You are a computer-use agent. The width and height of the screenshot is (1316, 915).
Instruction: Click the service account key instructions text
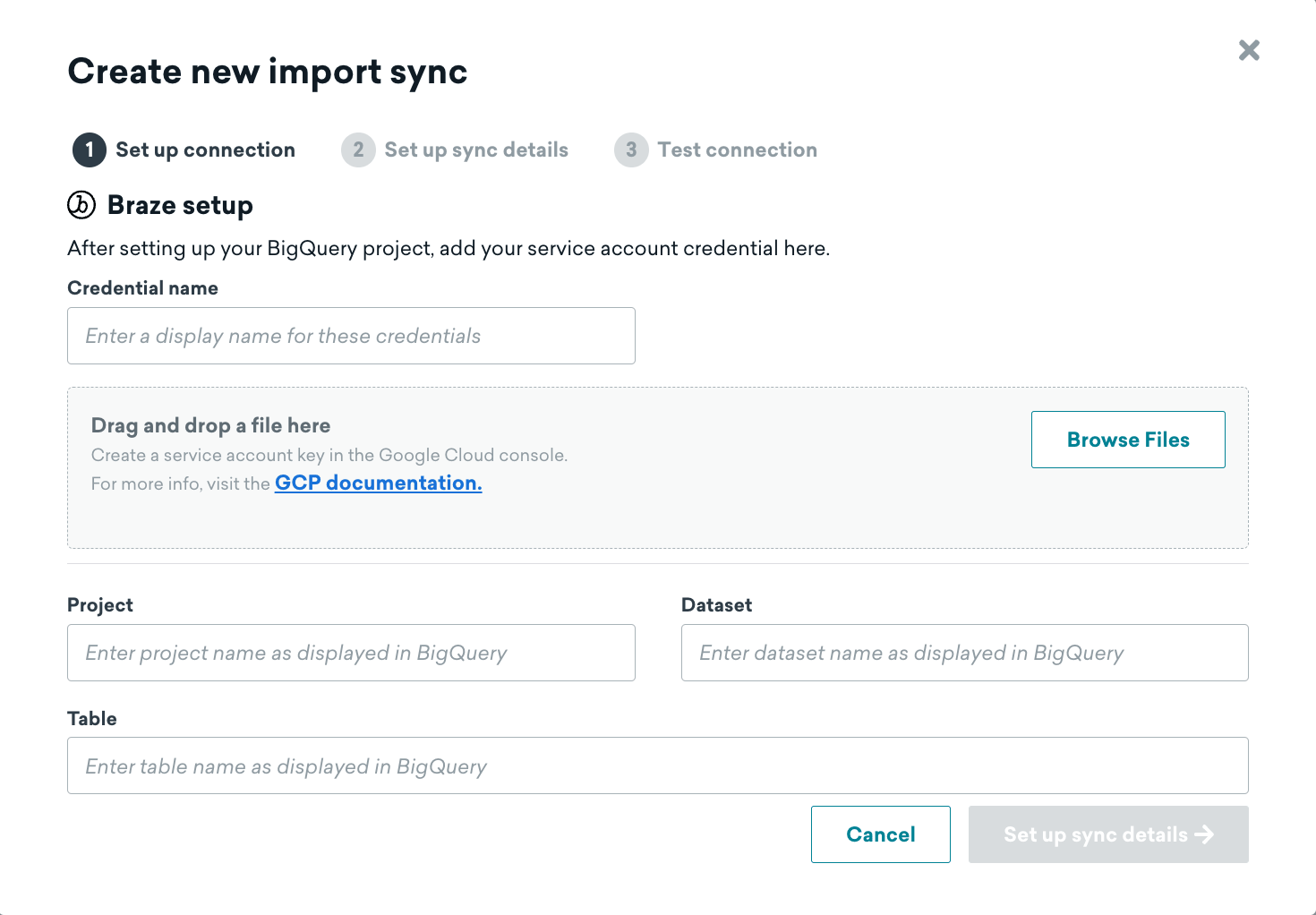click(329, 455)
